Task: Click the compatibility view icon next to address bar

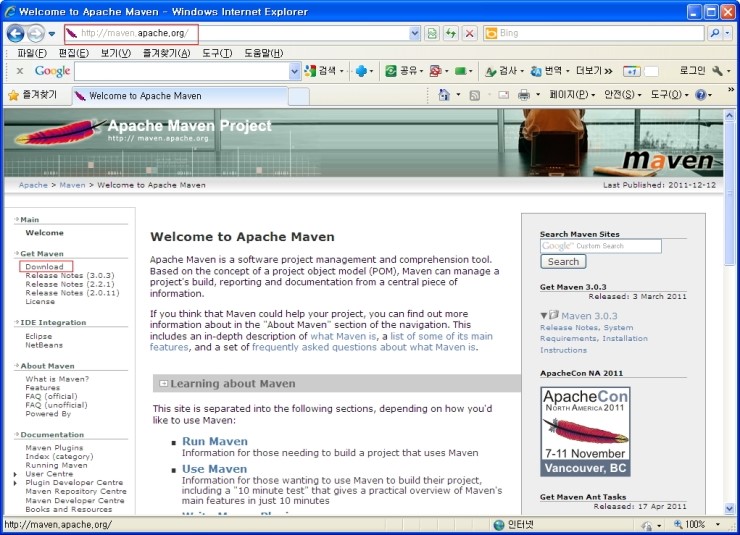Action: pyautogui.click(x=432, y=33)
